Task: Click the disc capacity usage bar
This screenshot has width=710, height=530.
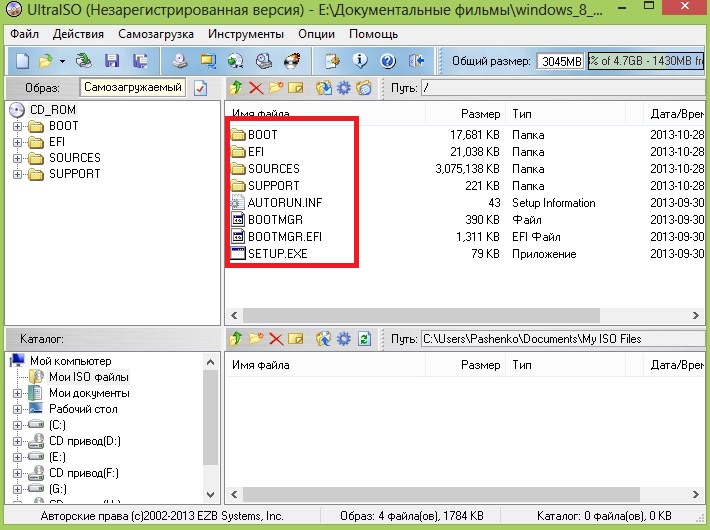Action: (x=645, y=61)
